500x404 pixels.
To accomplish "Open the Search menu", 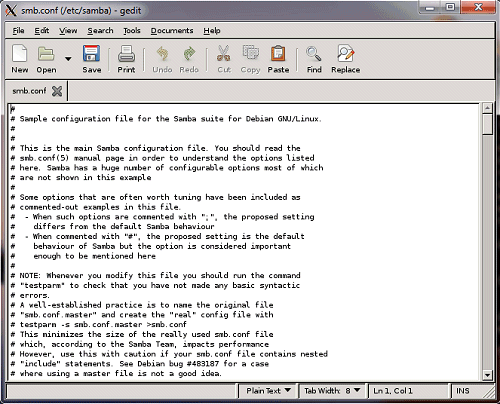I will point(100,31).
